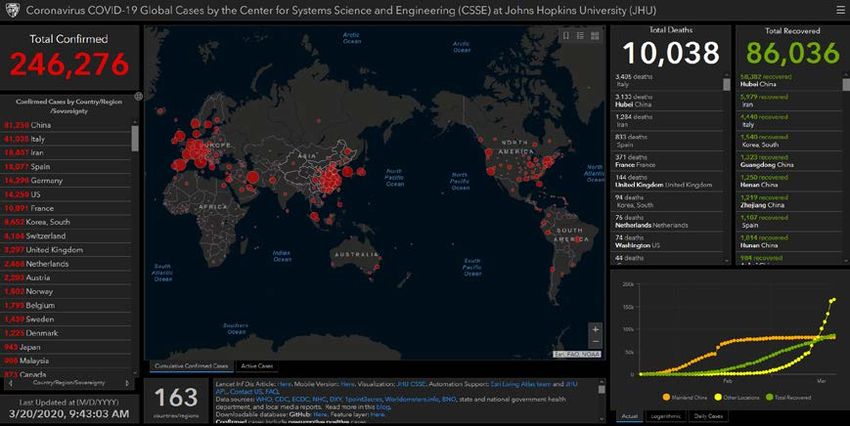The image size is (850, 426).
Task: Select Iran in confirmed cases list
Action: tap(66, 153)
